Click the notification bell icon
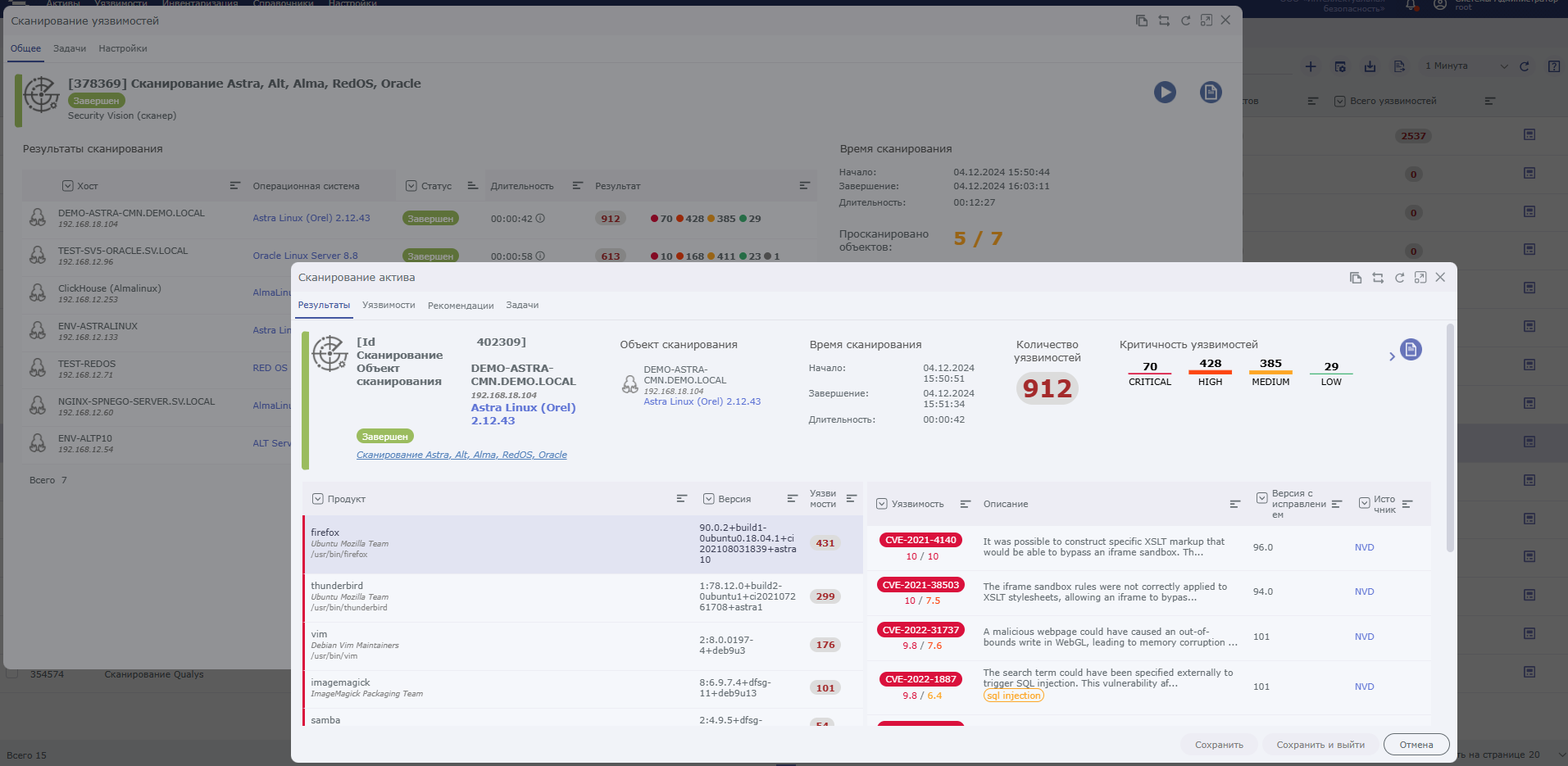The height and width of the screenshot is (766, 1568). (x=1411, y=5)
